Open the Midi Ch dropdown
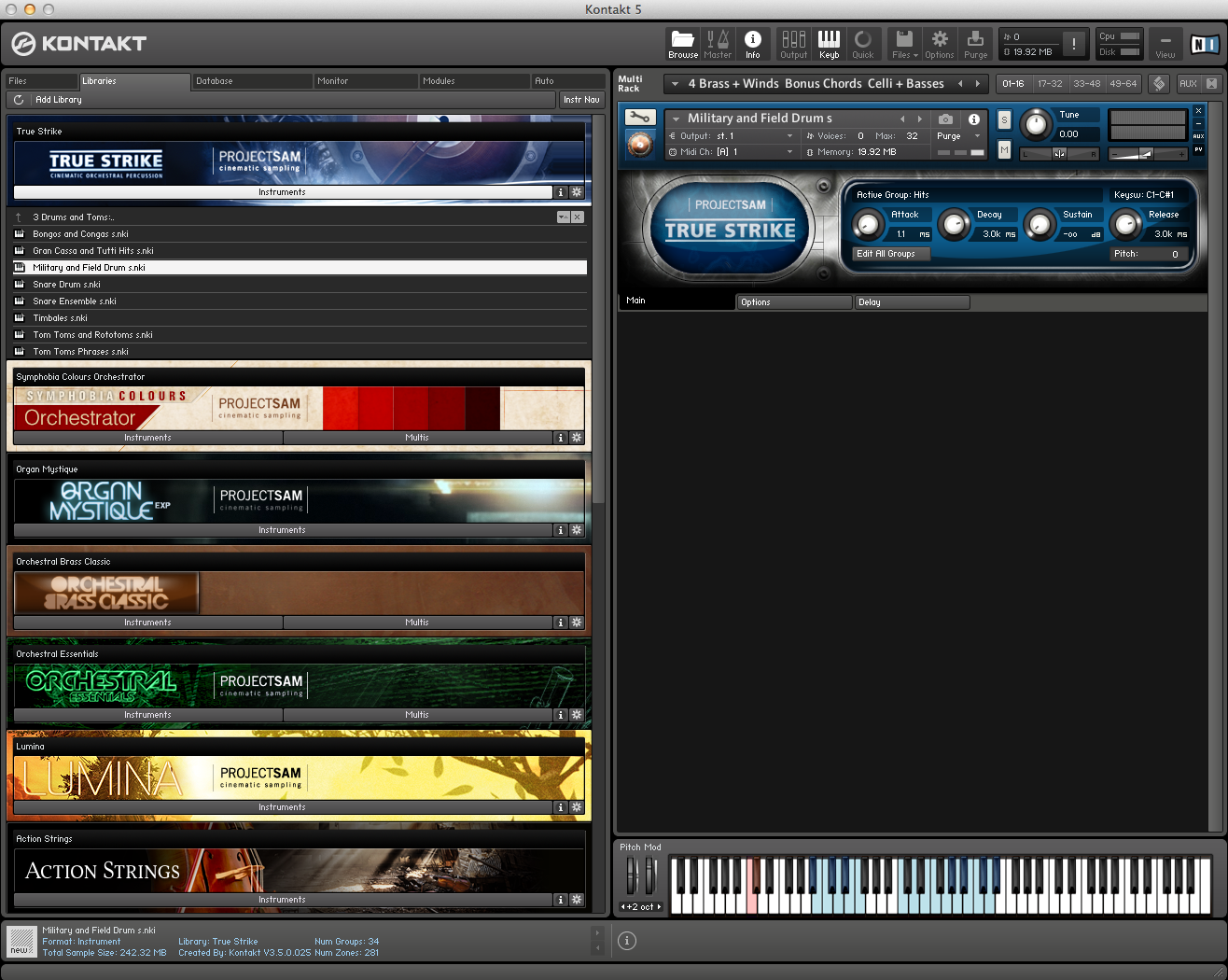 [732, 152]
